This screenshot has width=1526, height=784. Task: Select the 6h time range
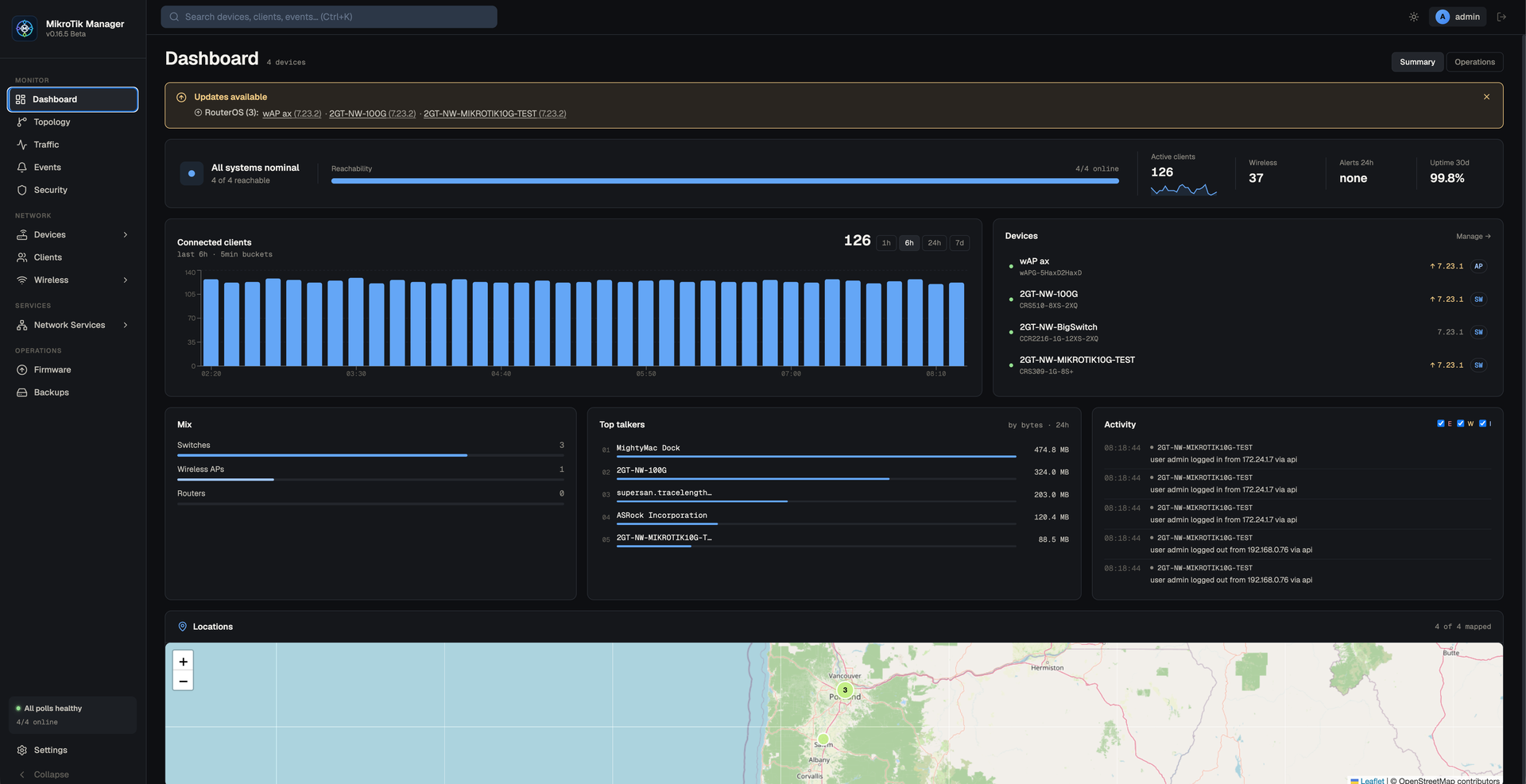coord(909,243)
